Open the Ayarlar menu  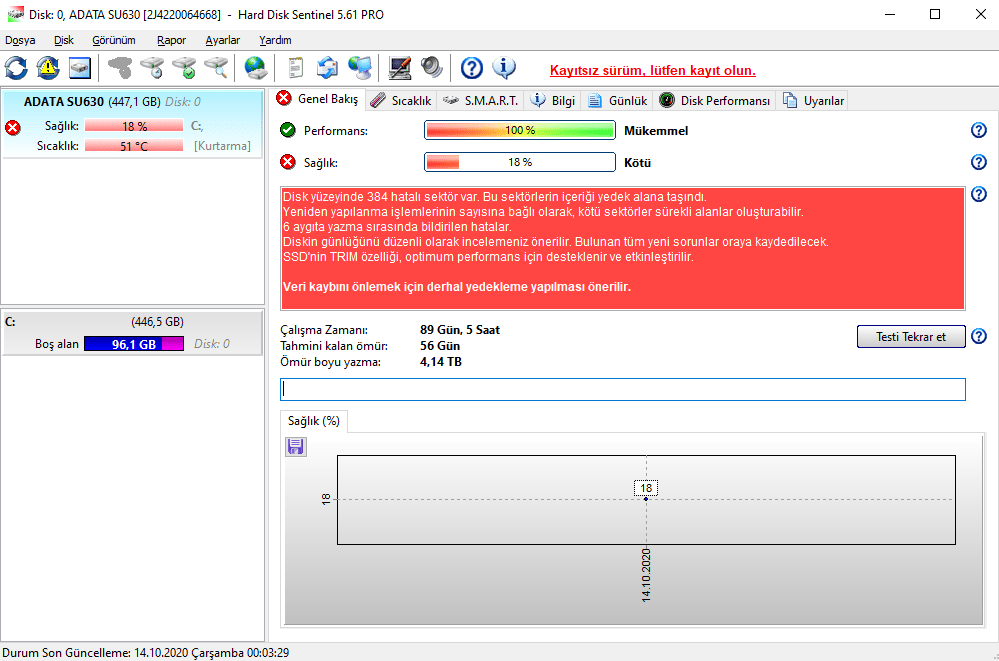point(222,40)
